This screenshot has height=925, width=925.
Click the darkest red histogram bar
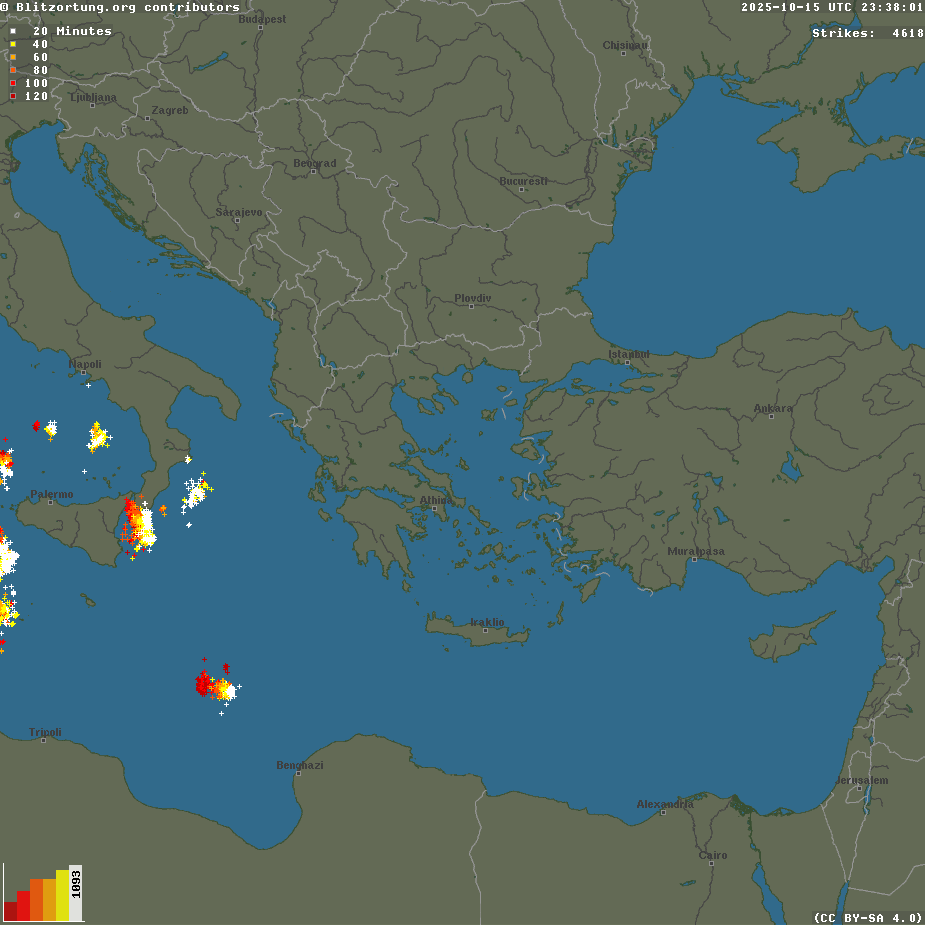pyautogui.click(x=11, y=910)
